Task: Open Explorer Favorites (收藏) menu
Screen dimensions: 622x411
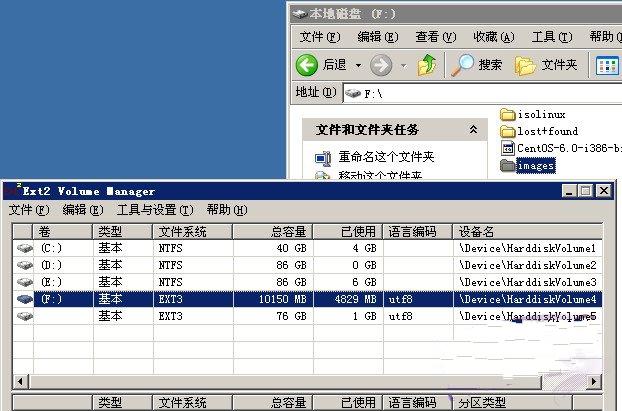Action: pos(494,37)
